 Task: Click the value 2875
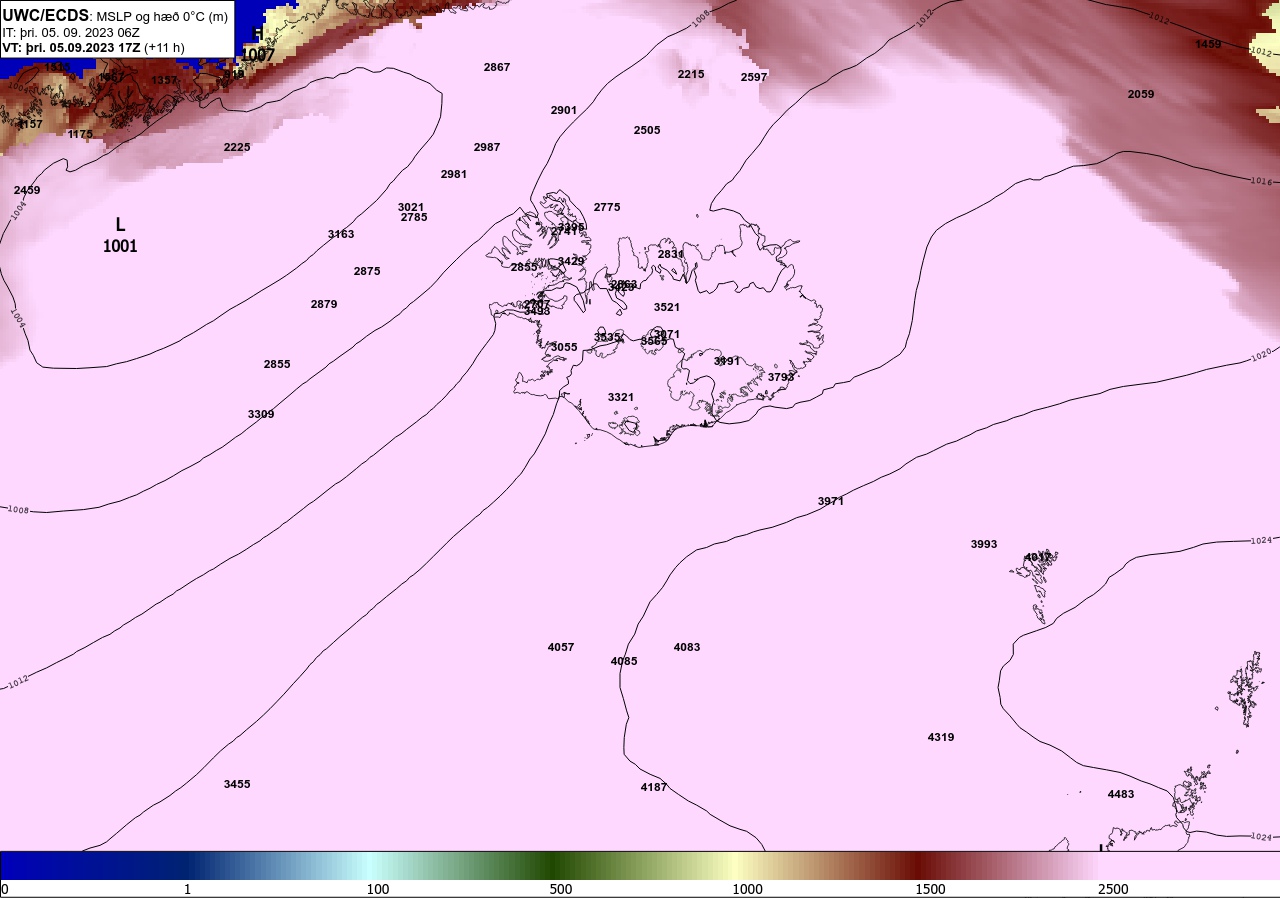click(367, 271)
